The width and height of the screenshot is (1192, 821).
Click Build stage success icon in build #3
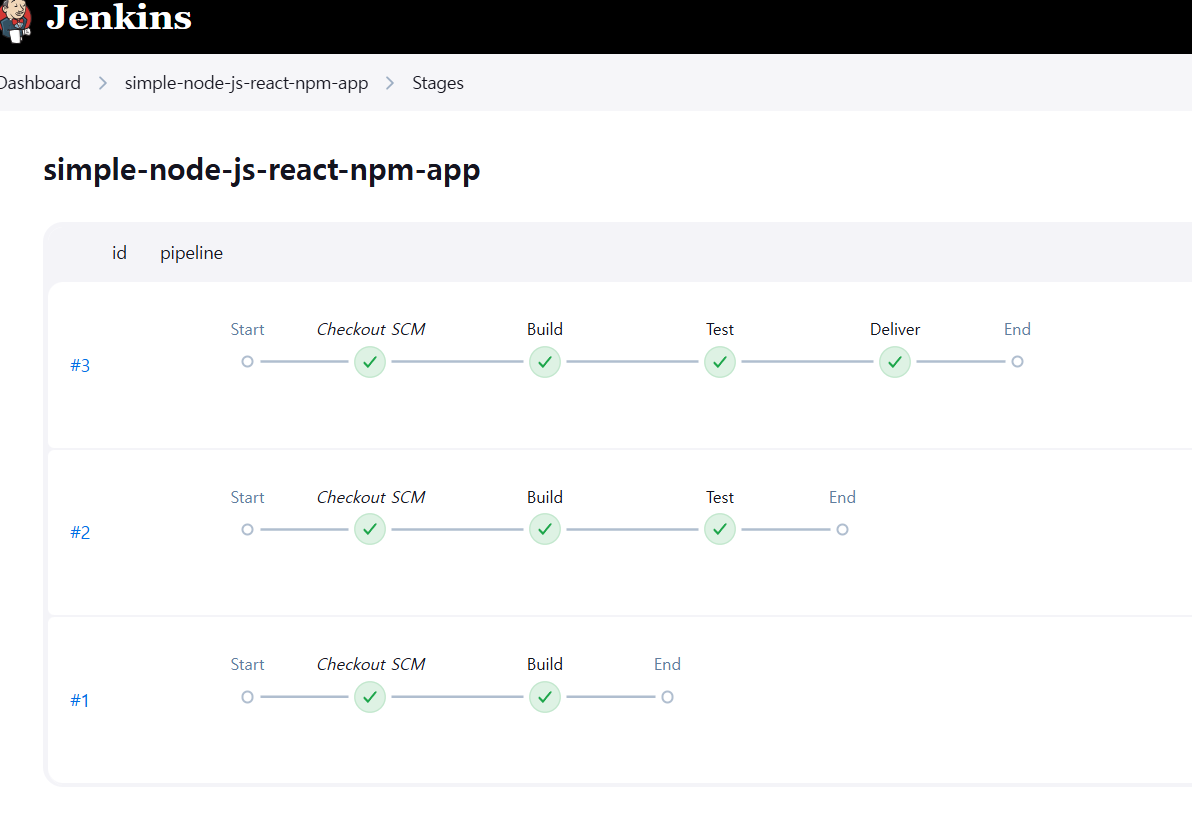pos(545,362)
